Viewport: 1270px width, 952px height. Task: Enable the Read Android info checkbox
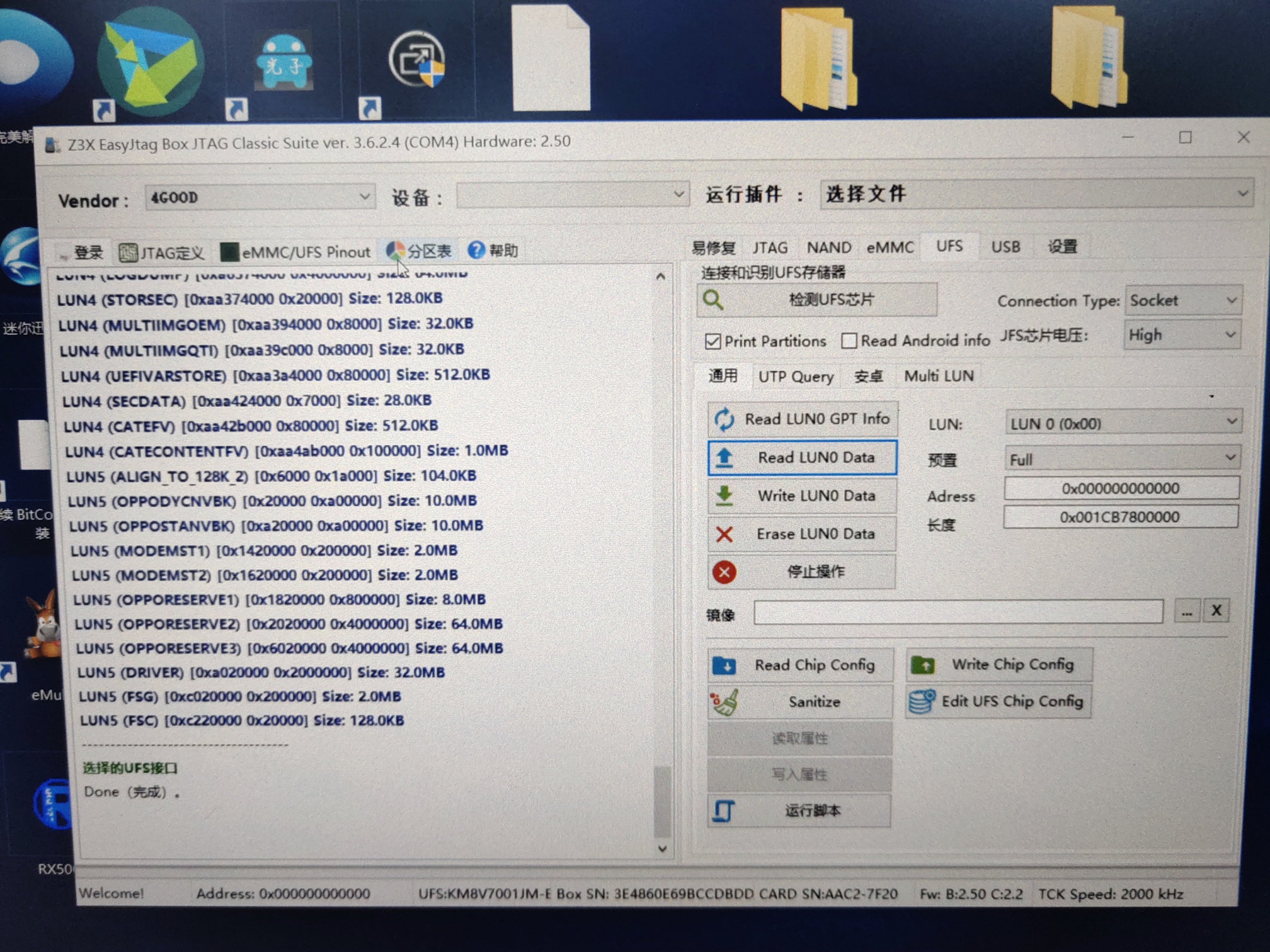(x=849, y=341)
